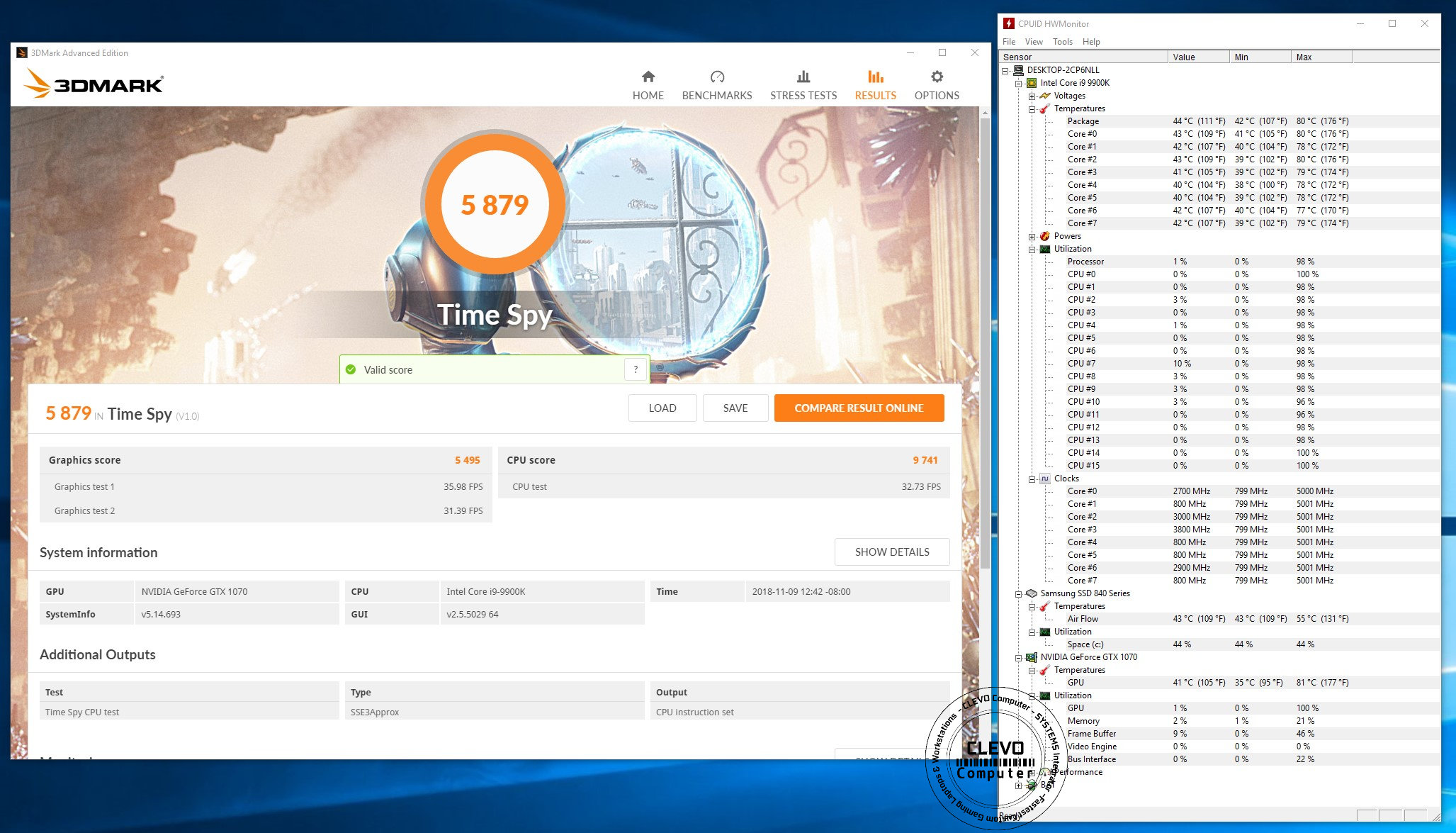Click the Home house icon

[648, 77]
